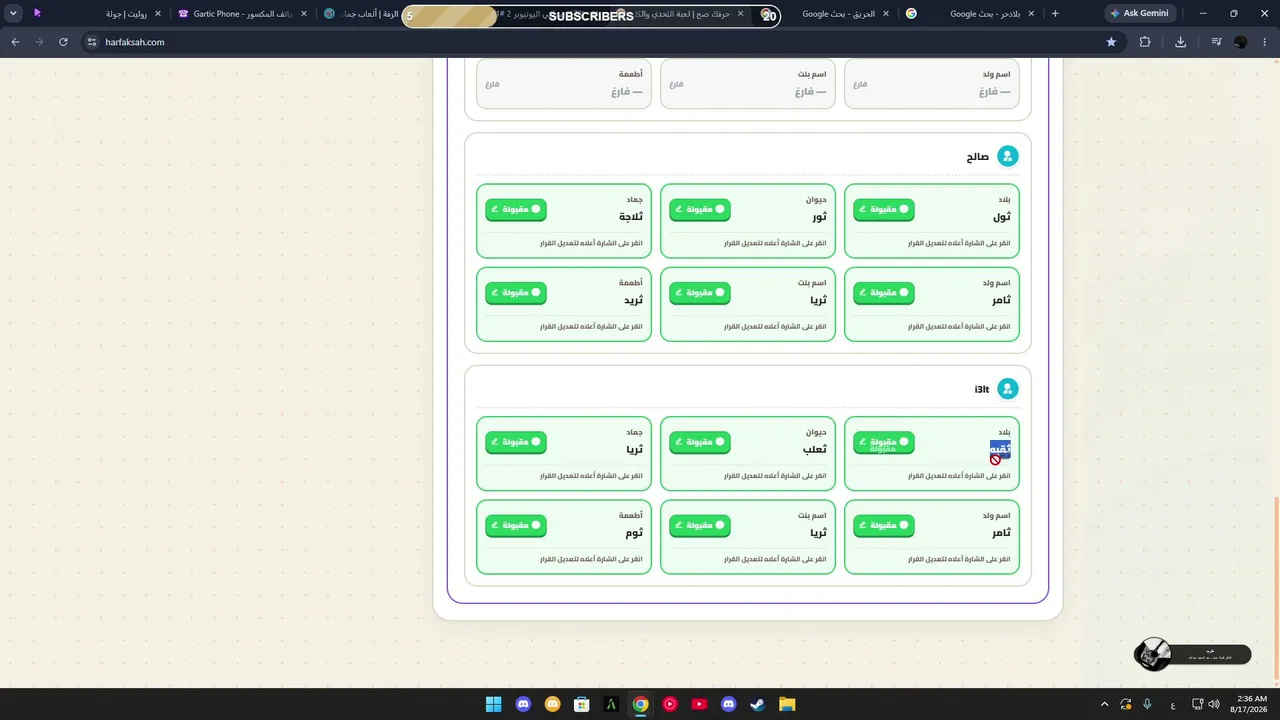The image size is (1280, 720).
Task: Open the Chrome profile avatar menu
Action: point(1241,42)
